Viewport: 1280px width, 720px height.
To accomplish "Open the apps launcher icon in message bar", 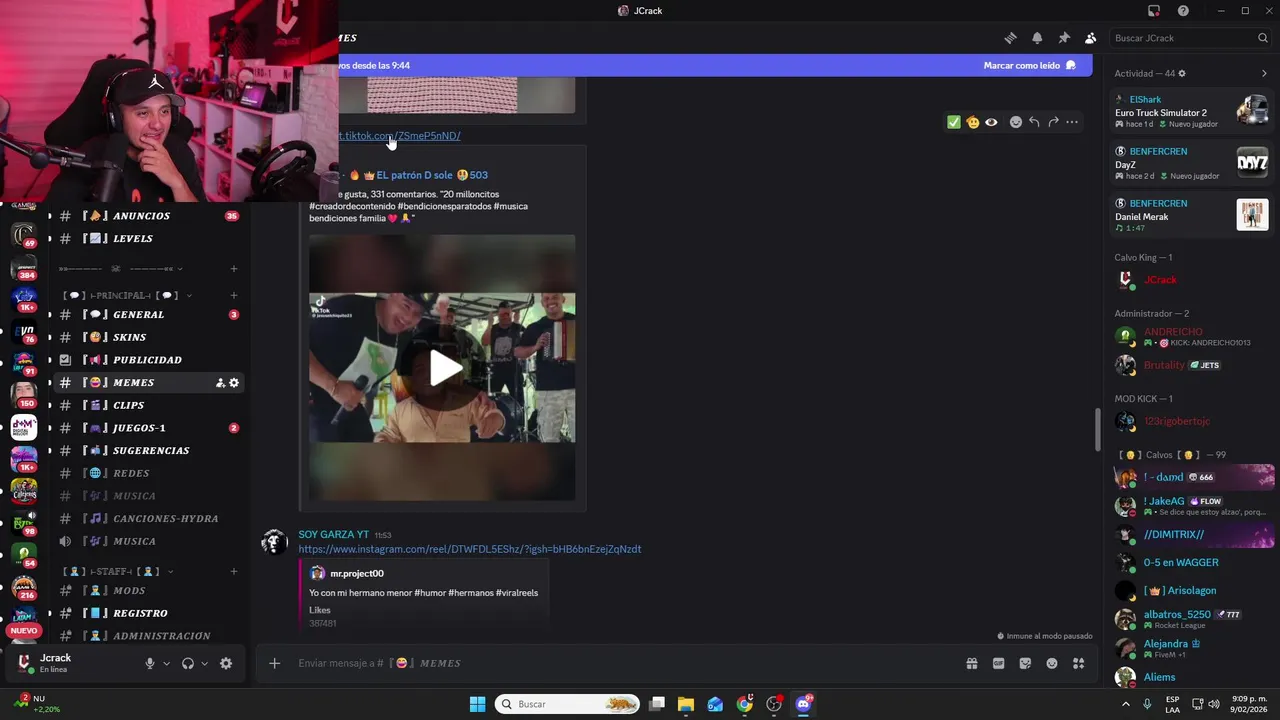I will click(1078, 663).
